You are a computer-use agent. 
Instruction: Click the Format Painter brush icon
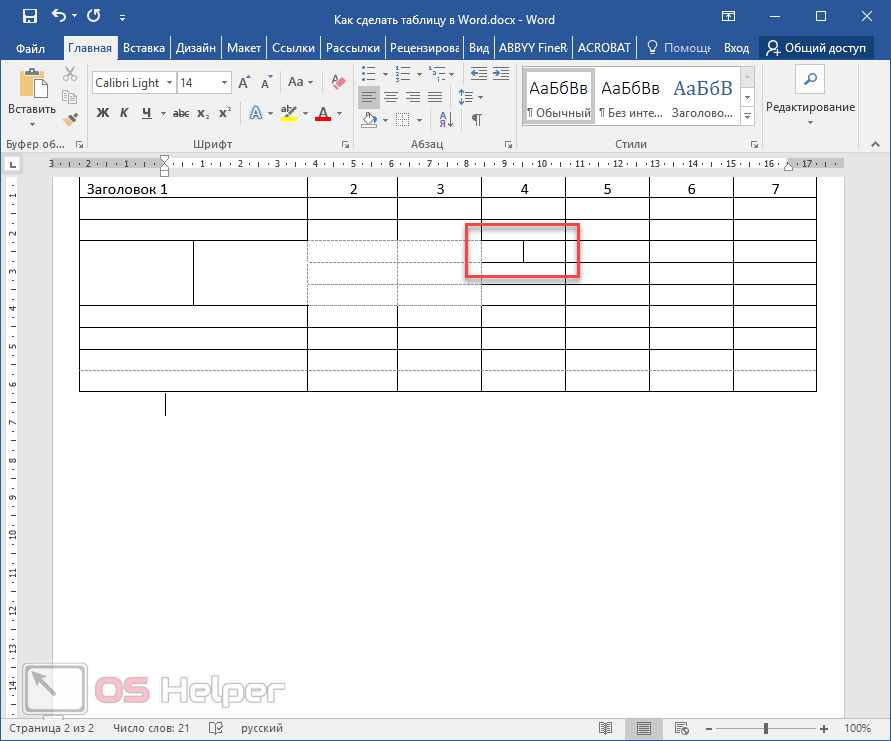(x=70, y=119)
